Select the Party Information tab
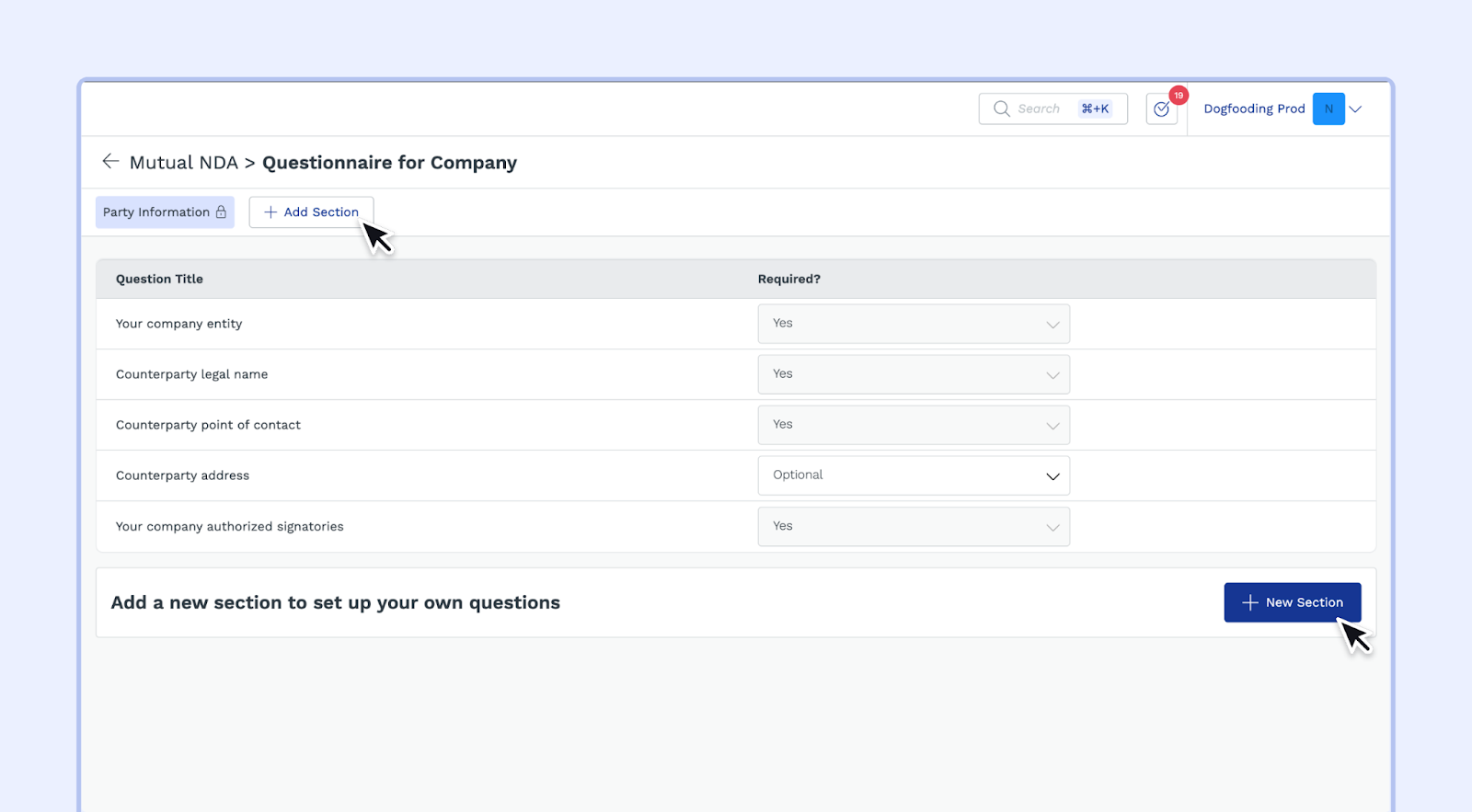This screenshot has width=1472, height=812. (x=165, y=212)
